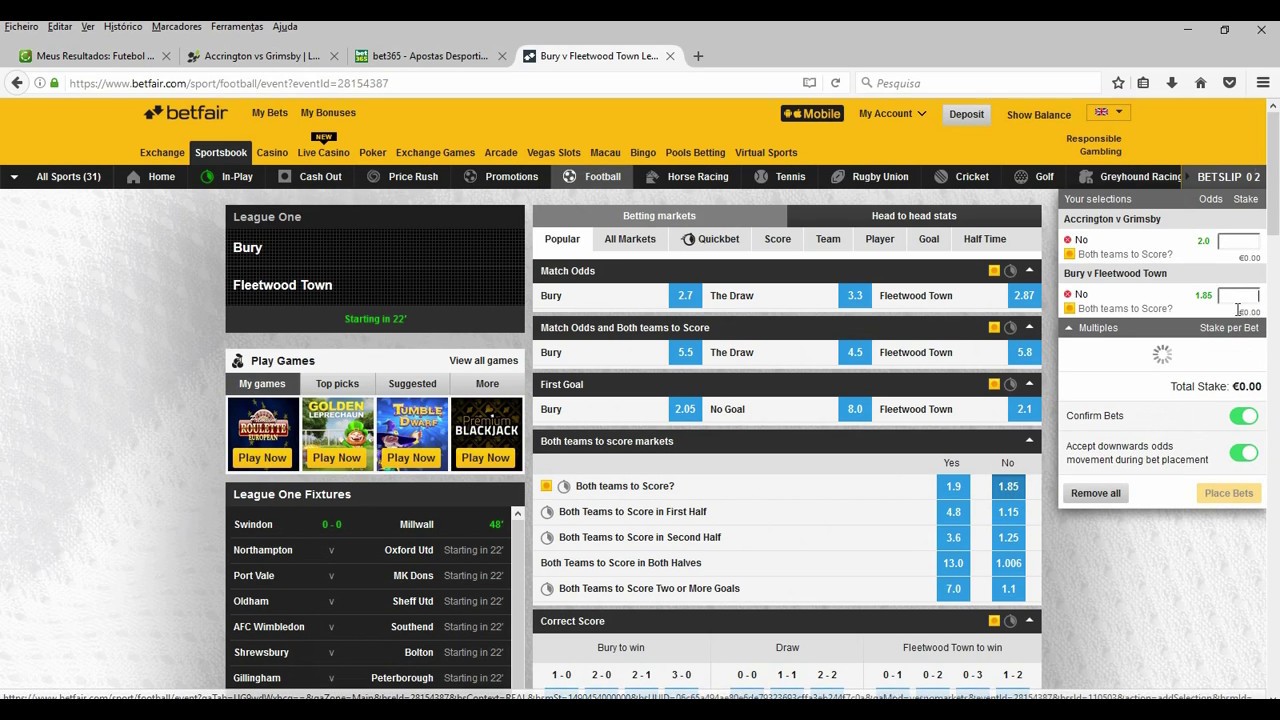Select The Draw 3.3 odds in Match Odds

click(x=855, y=296)
